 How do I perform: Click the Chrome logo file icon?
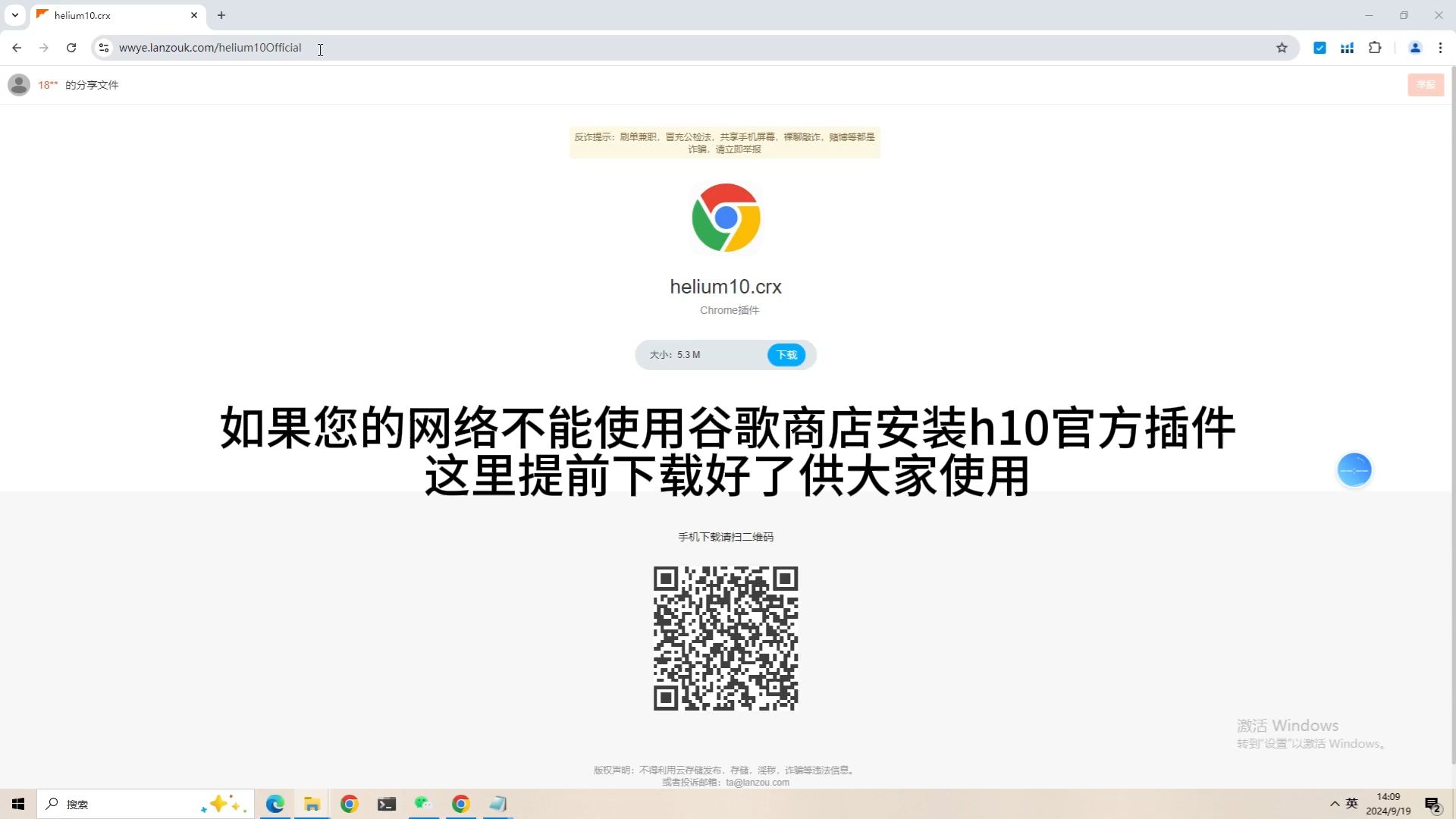click(726, 218)
